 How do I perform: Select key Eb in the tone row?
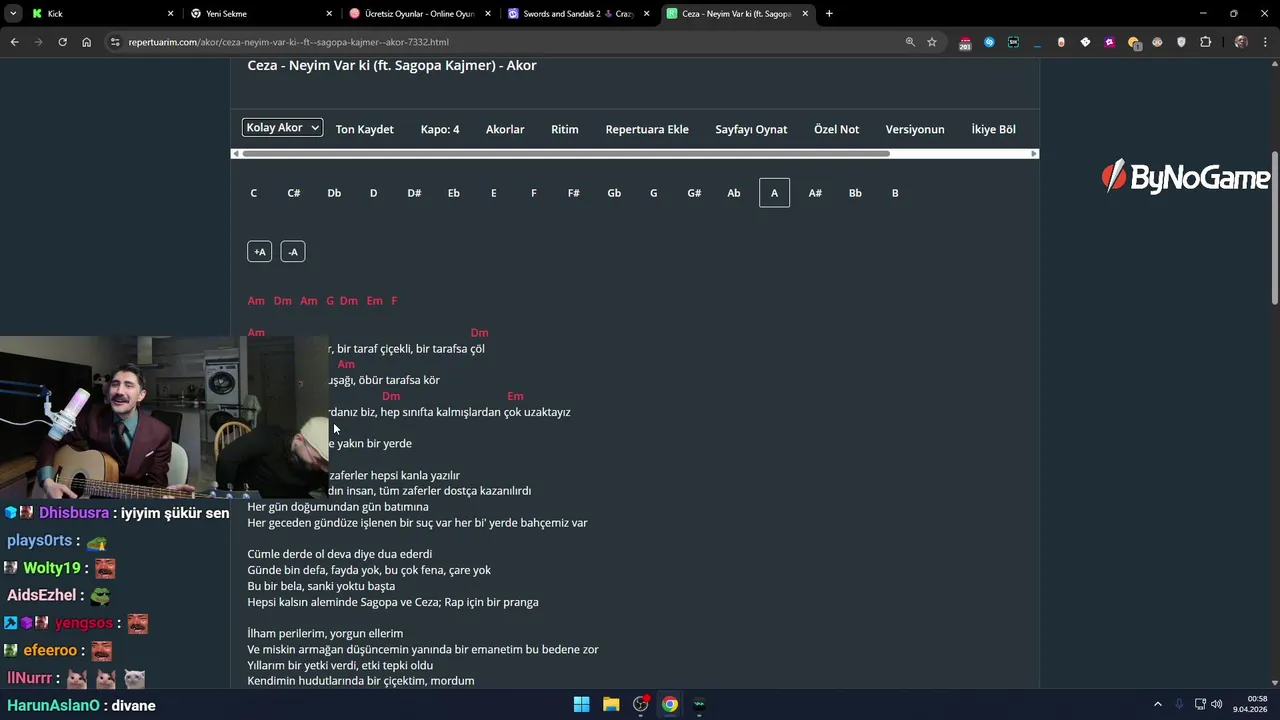454,193
